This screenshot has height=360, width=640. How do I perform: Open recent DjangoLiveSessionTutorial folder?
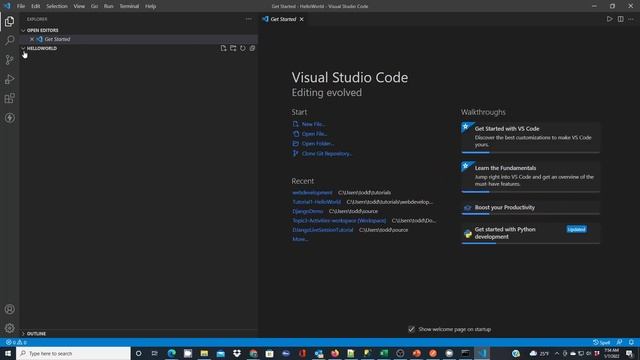[x=322, y=230]
